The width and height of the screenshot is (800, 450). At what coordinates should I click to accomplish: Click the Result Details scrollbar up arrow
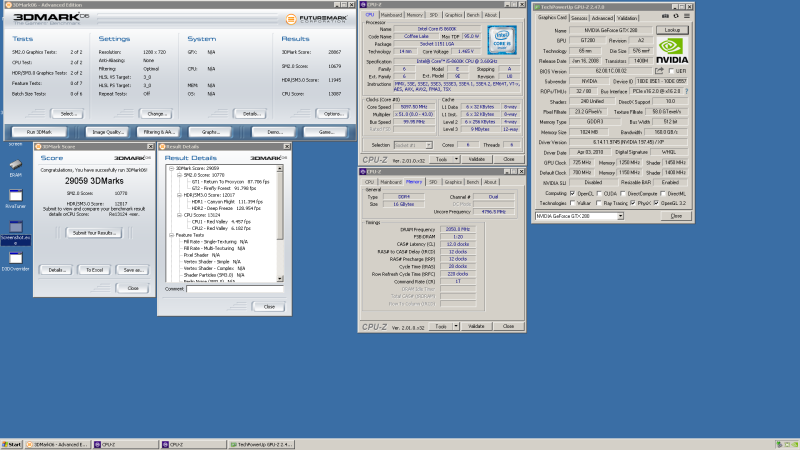coord(280,168)
